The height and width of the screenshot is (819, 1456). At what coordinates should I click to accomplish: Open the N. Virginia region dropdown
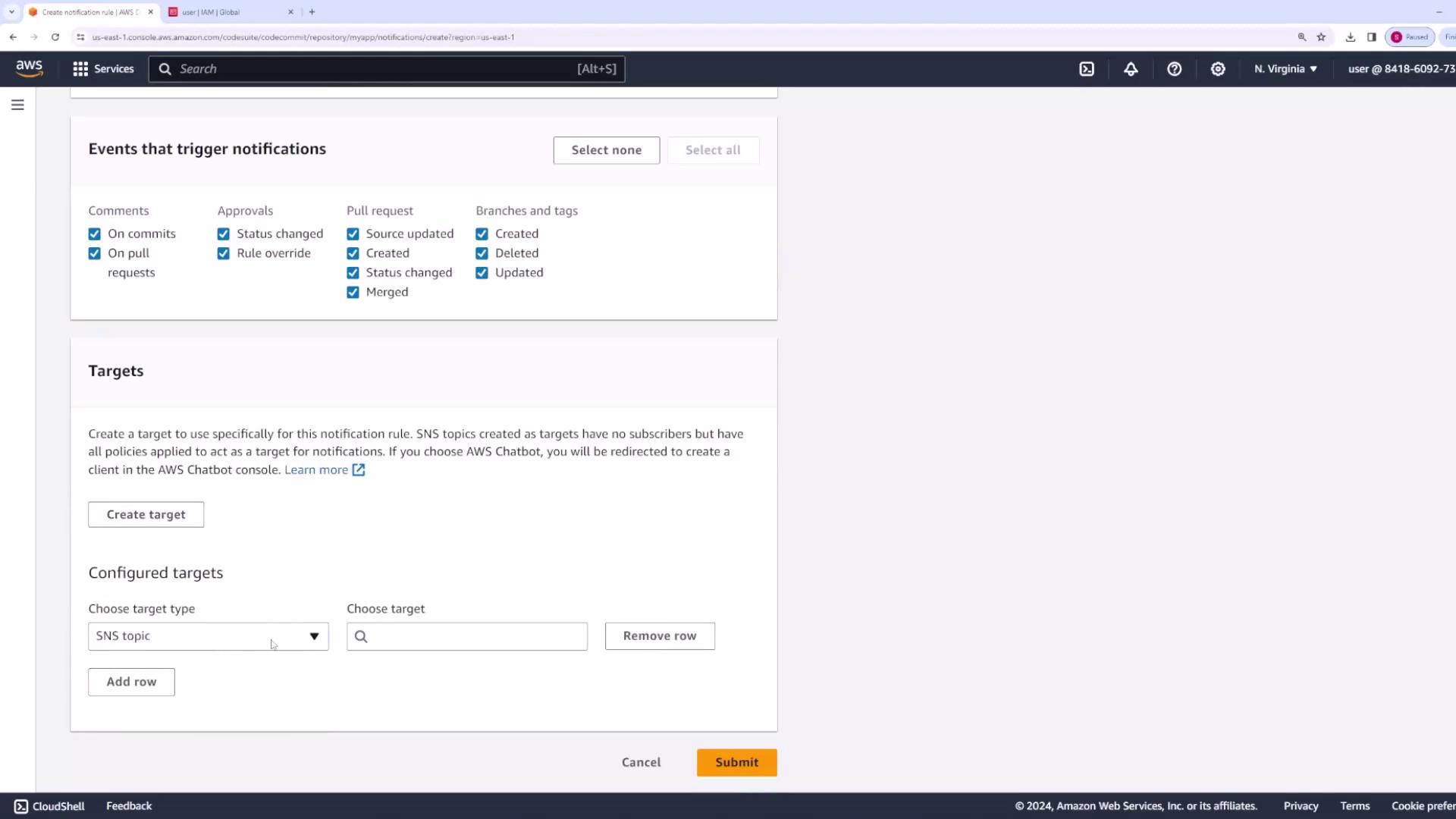point(1285,69)
